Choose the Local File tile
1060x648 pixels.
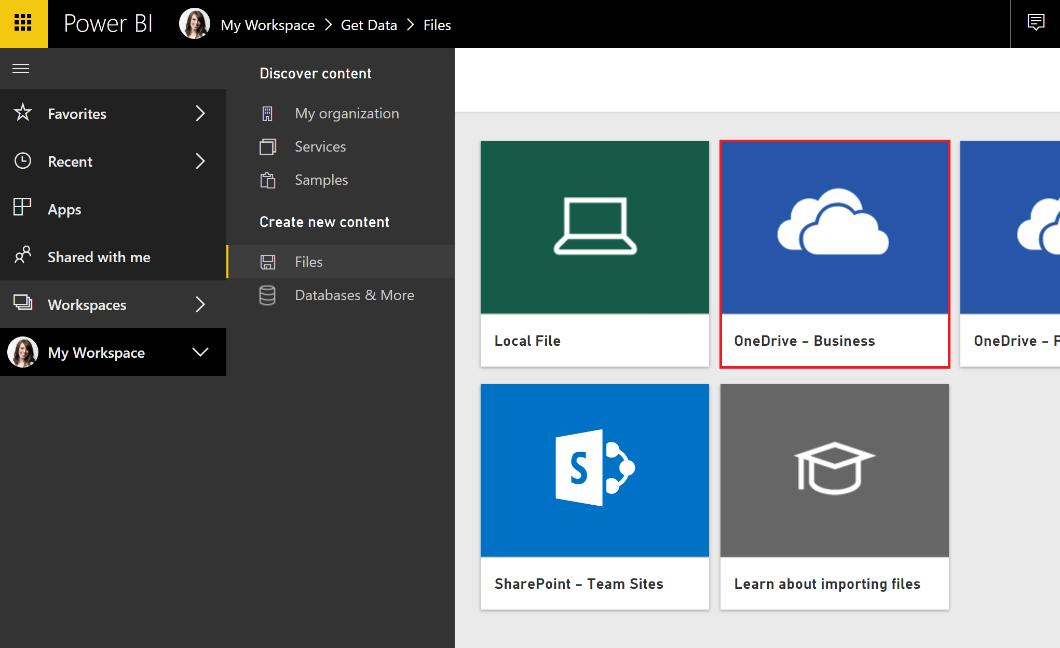595,254
